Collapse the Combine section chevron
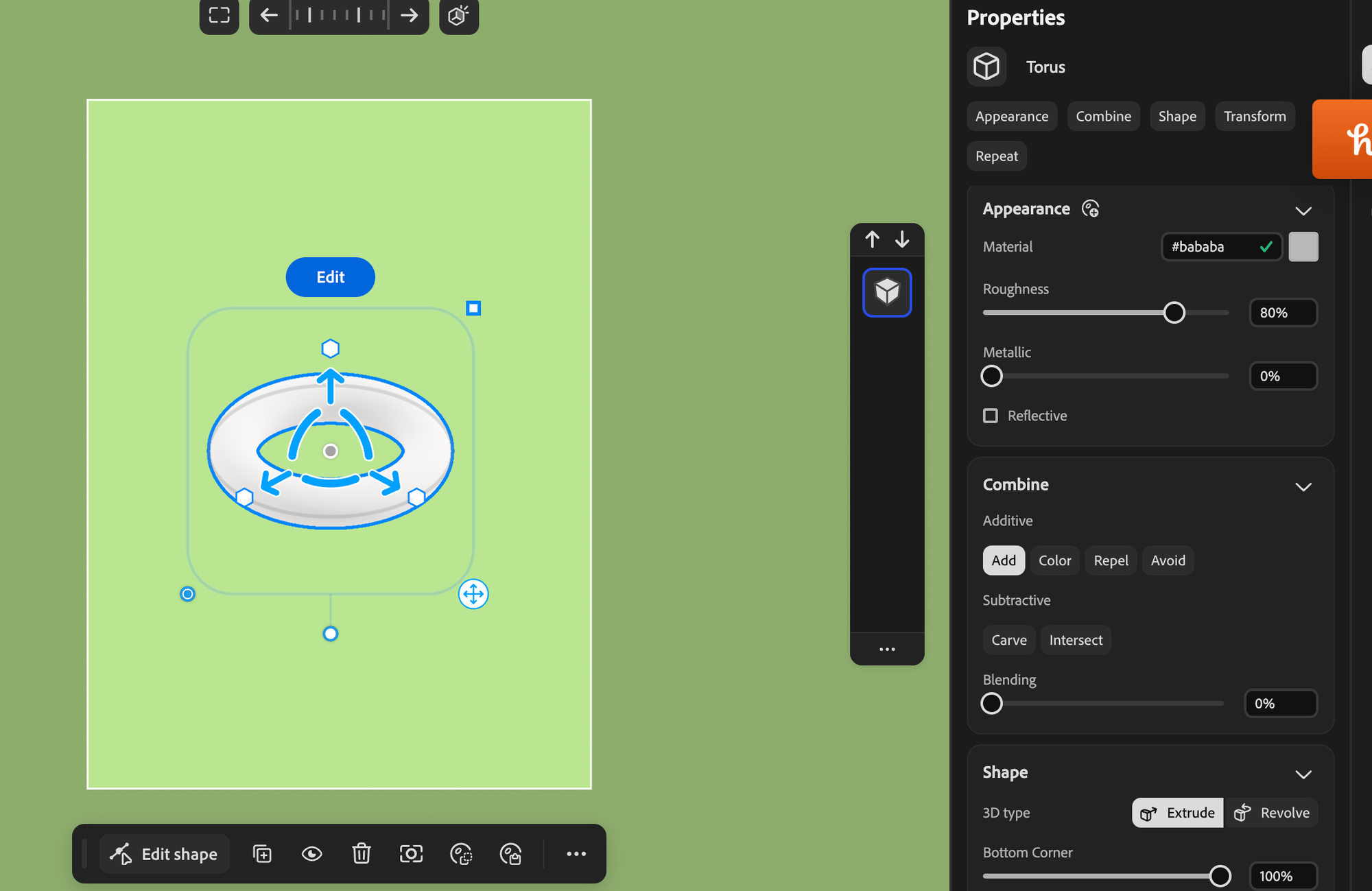This screenshot has width=1372, height=891. (x=1303, y=487)
